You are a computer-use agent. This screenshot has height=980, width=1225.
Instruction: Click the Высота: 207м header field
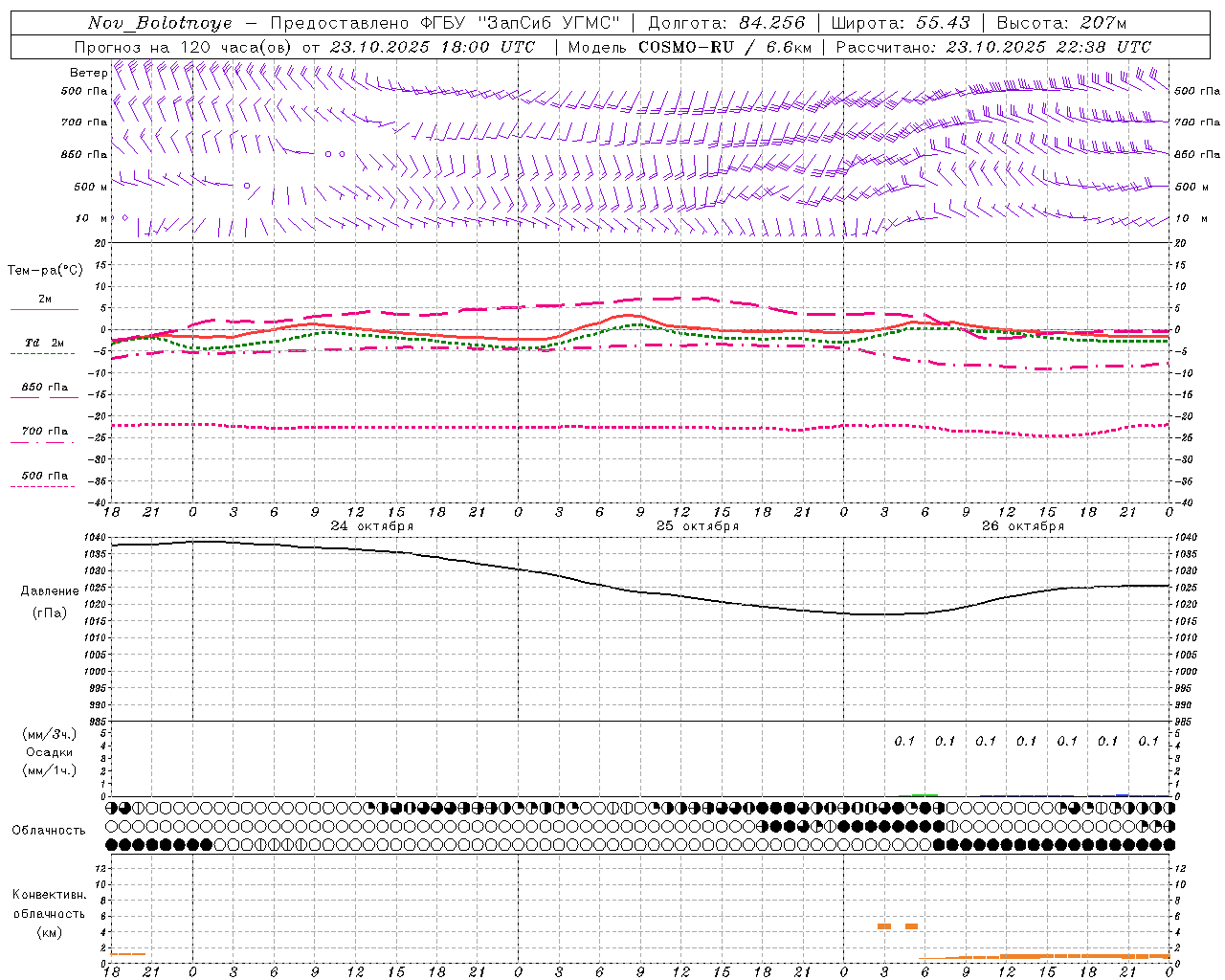pyautogui.click(x=1061, y=23)
